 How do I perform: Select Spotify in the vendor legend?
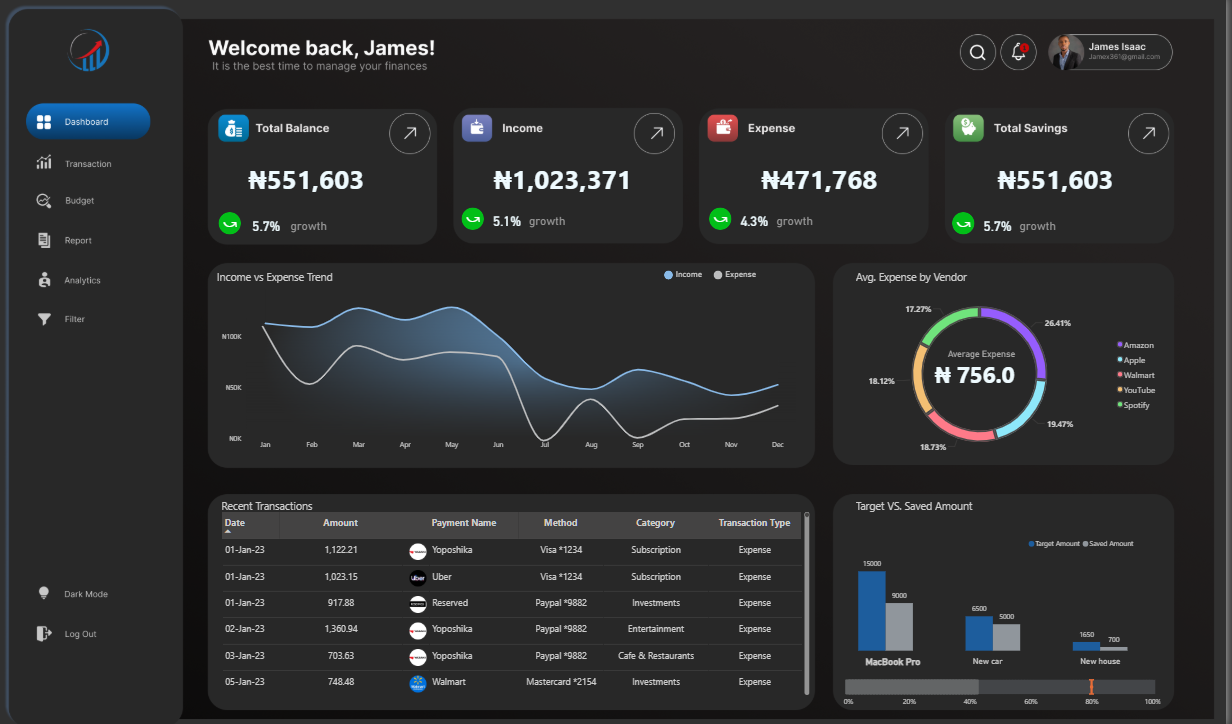[x=1133, y=405]
